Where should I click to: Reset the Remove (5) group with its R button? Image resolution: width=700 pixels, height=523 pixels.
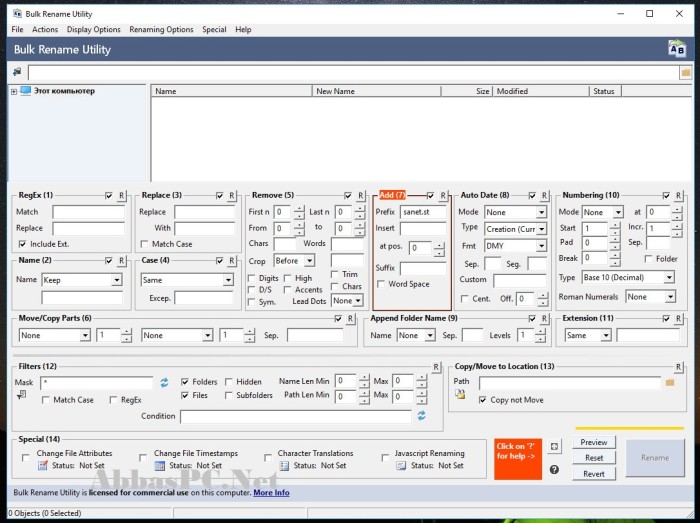point(360,195)
